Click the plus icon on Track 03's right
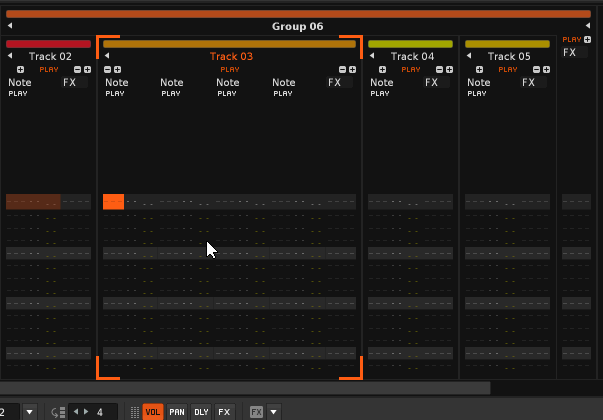Screen dimensions: 603x420 [352, 70]
